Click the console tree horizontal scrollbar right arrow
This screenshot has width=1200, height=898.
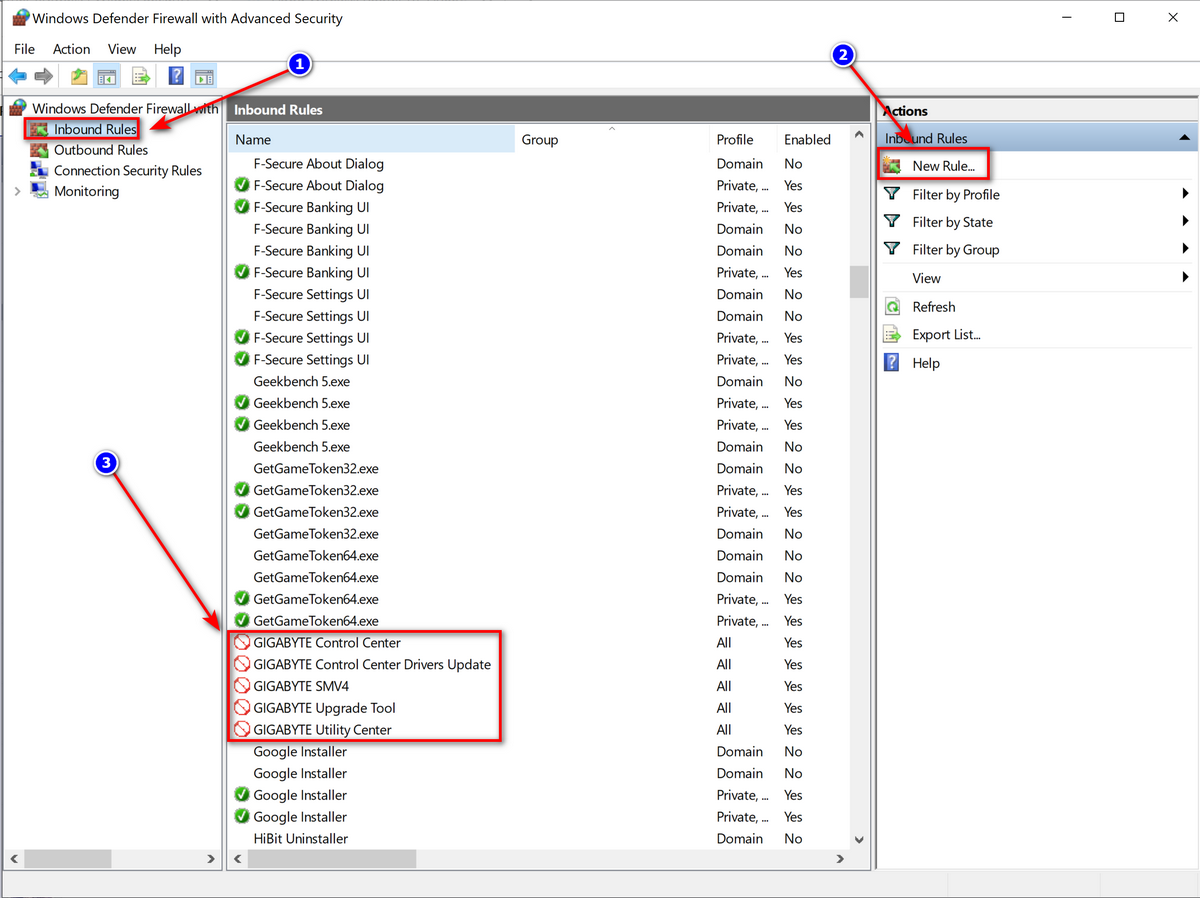[x=211, y=859]
